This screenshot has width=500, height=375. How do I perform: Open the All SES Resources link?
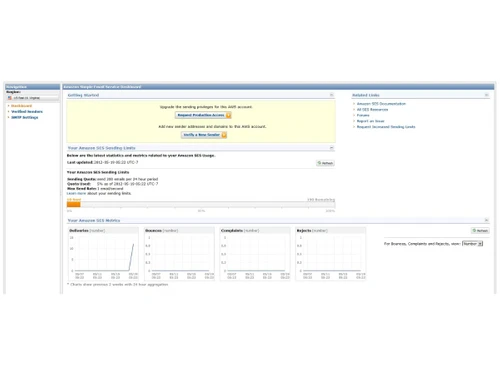pos(372,110)
